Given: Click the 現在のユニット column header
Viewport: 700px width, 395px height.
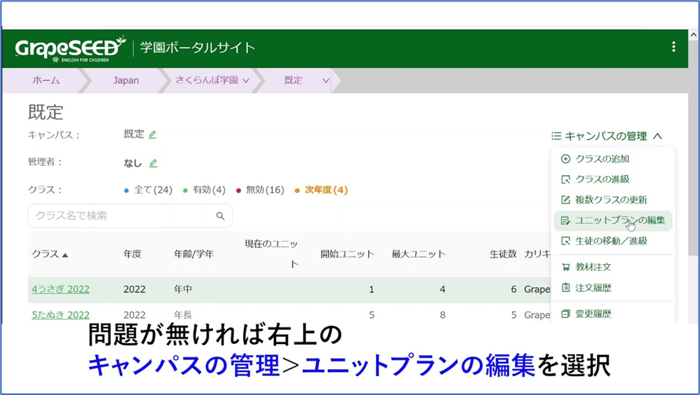Looking at the screenshot, I should pos(271,254).
